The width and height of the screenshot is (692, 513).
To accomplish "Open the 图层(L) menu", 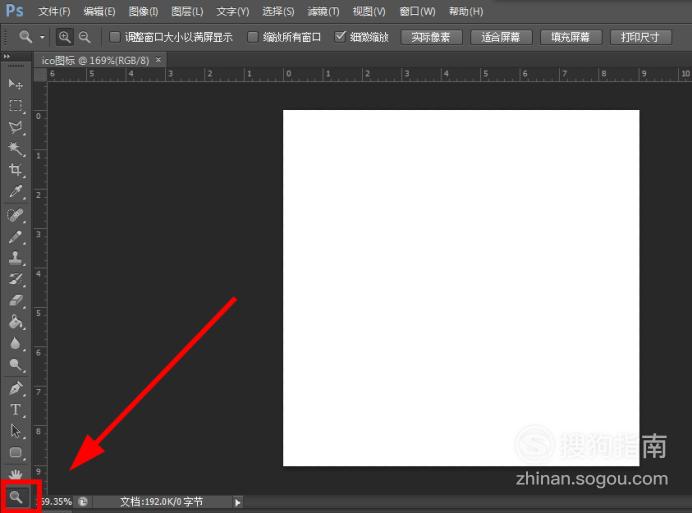I will 187,11.
